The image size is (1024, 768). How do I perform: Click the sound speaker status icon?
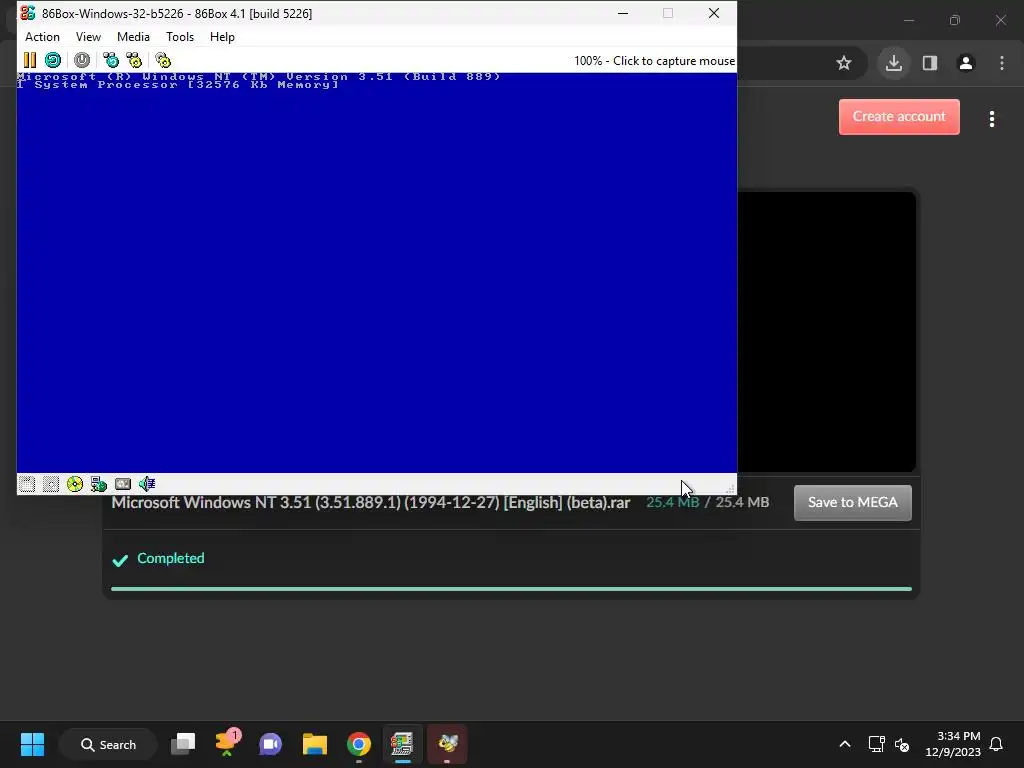tap(147, 484)
